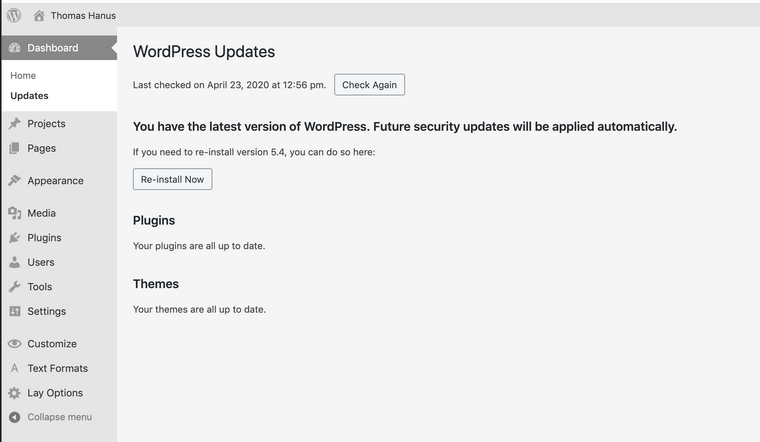Click the WordPress logo icon
The image size is (760, 442).
(x=14, y=15)
